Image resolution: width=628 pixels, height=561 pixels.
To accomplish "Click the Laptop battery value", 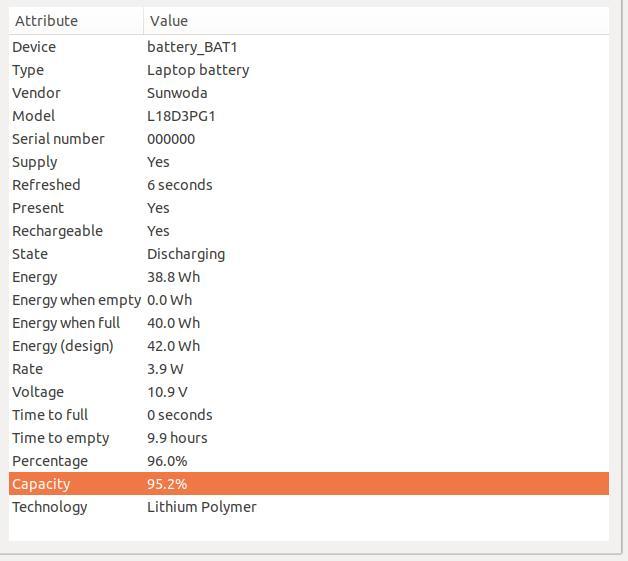I will (x=198, y=70).
